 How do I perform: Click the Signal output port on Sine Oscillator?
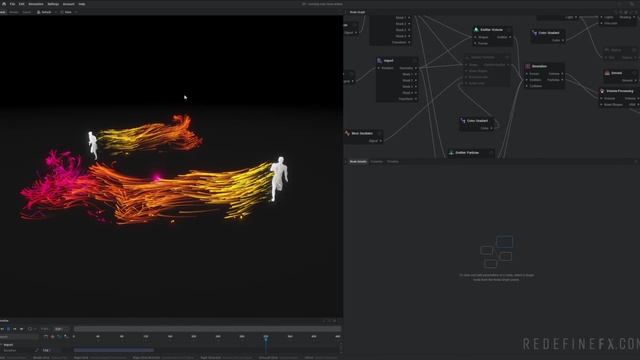coord(381,141)
